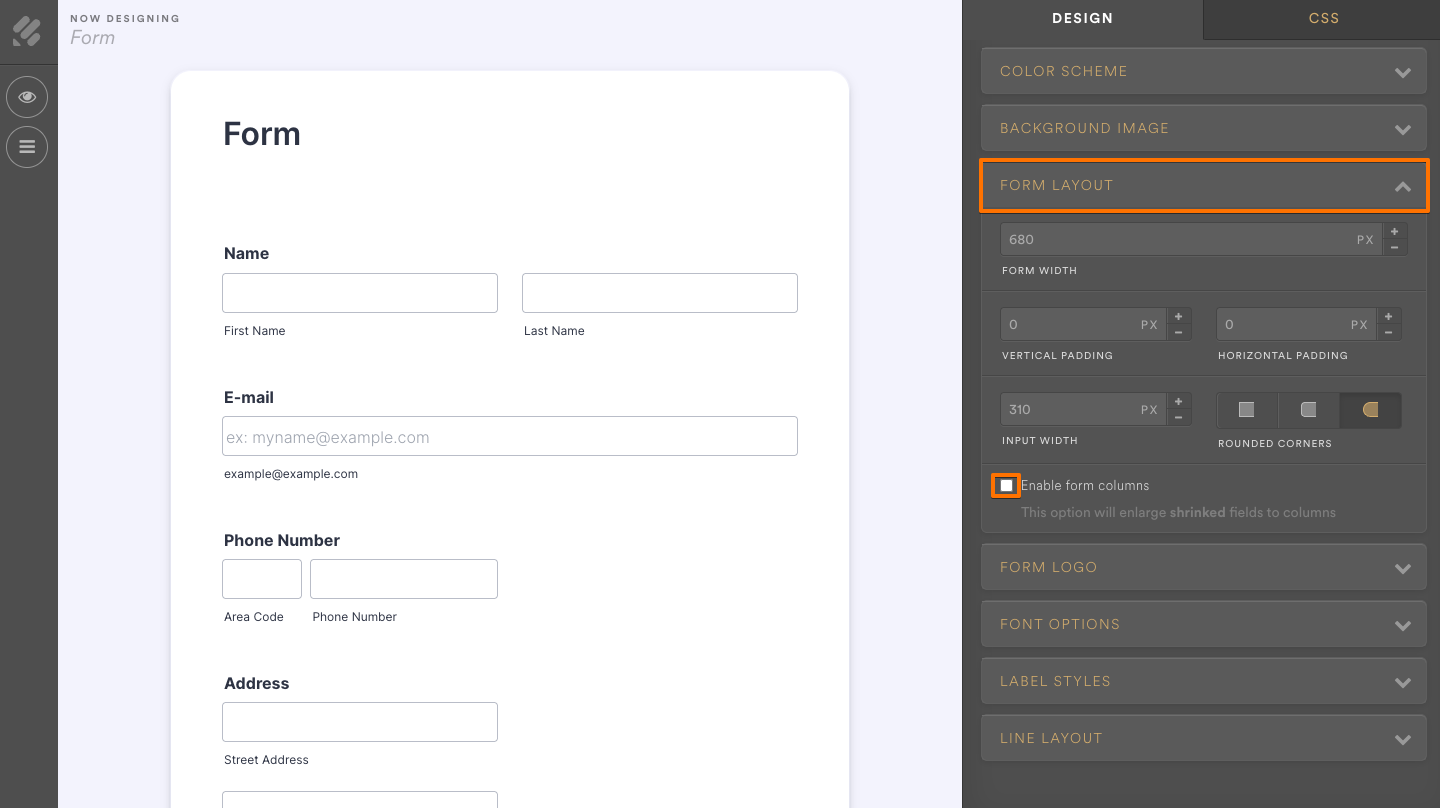Viewport: 1440px width, 808px height.
Task: Increase vertical padding with plus button
Action: 1178,317
